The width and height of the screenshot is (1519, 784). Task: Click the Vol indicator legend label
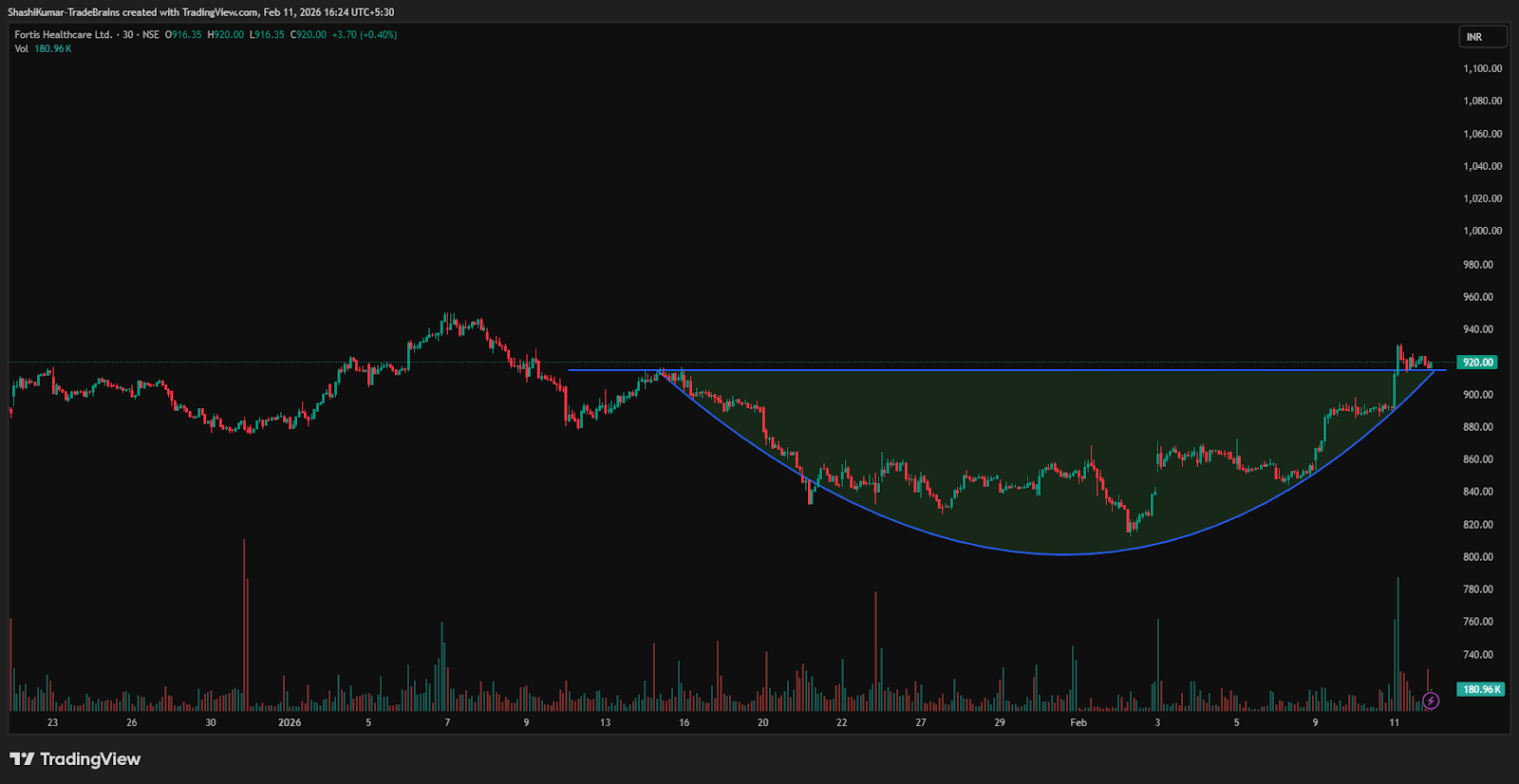[x=21, y=49]
